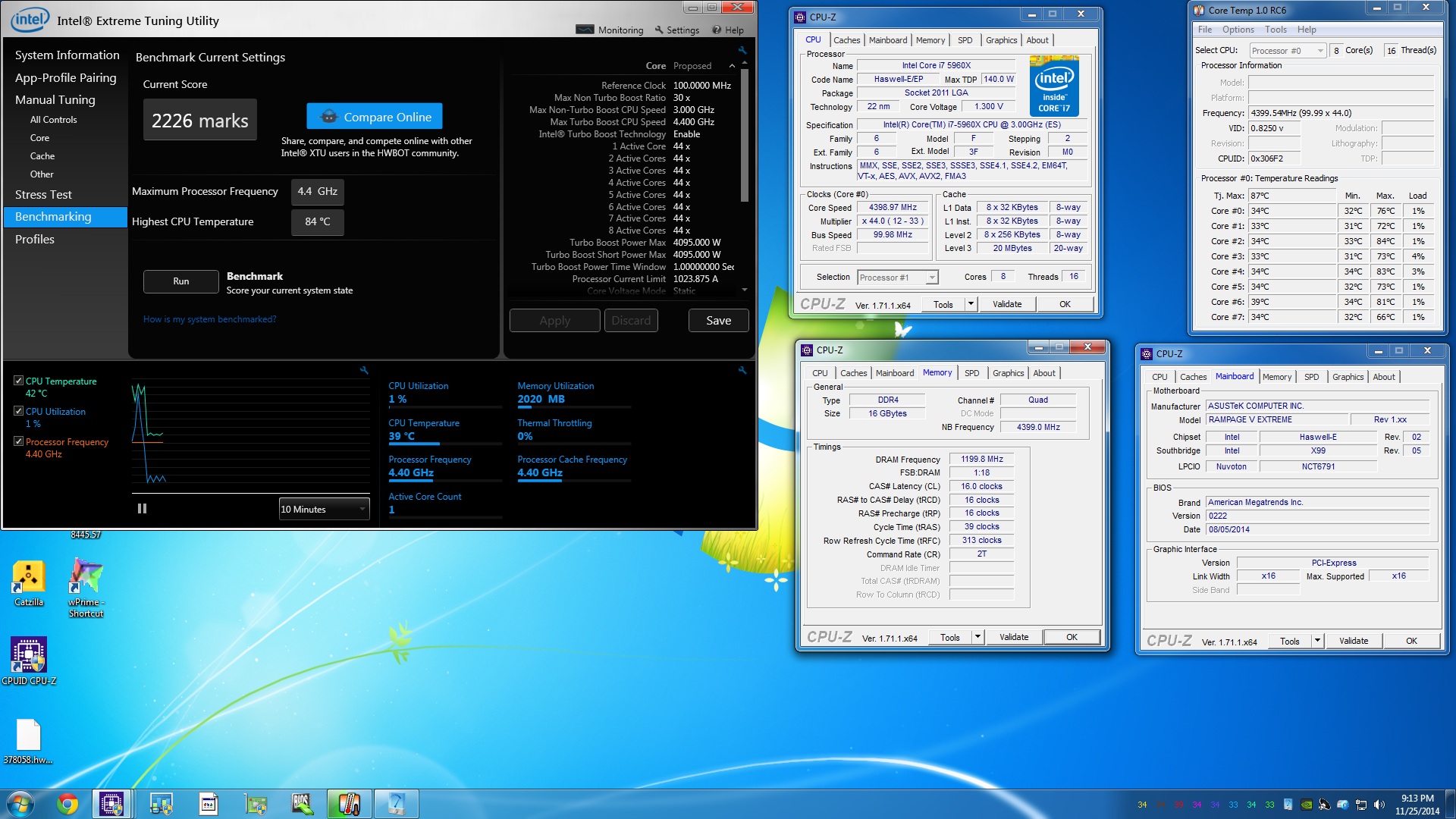Click the wrench icon above the monitoring graph
Viewport: 1456px width, 819px height.
(364, 370)
